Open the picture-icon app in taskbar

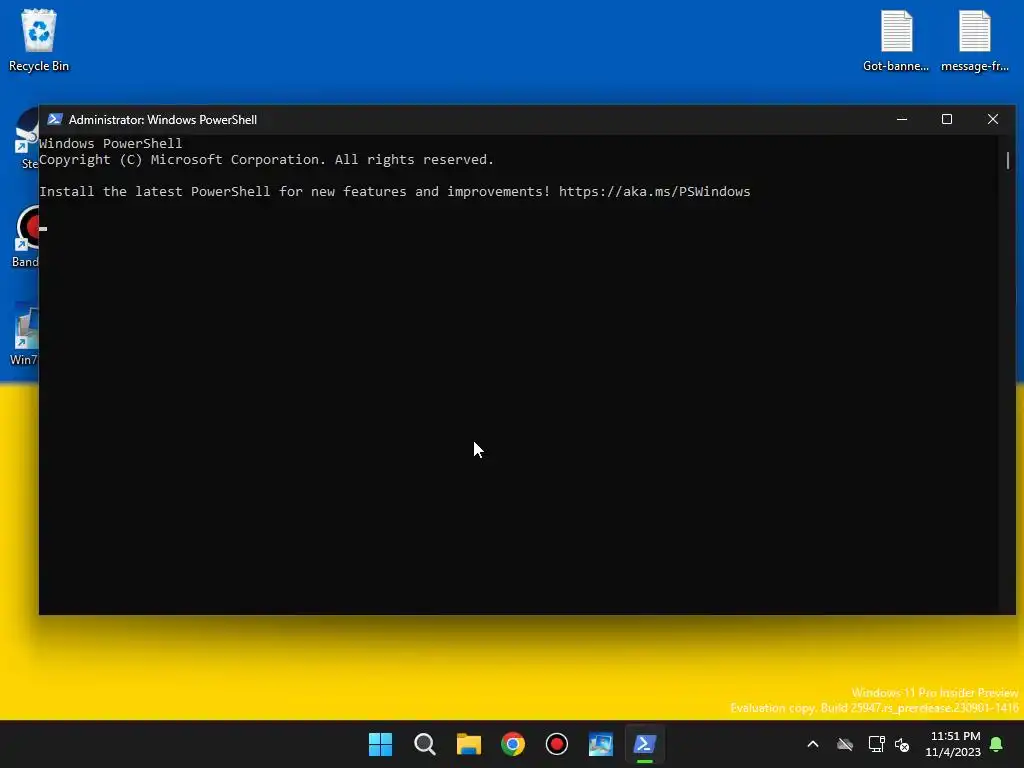(x=601, y=744)
